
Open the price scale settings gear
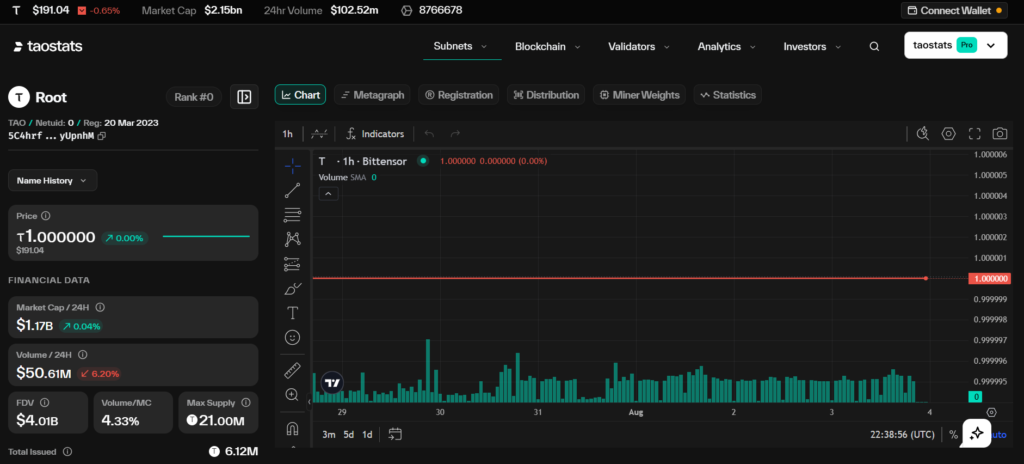(992, 412)
